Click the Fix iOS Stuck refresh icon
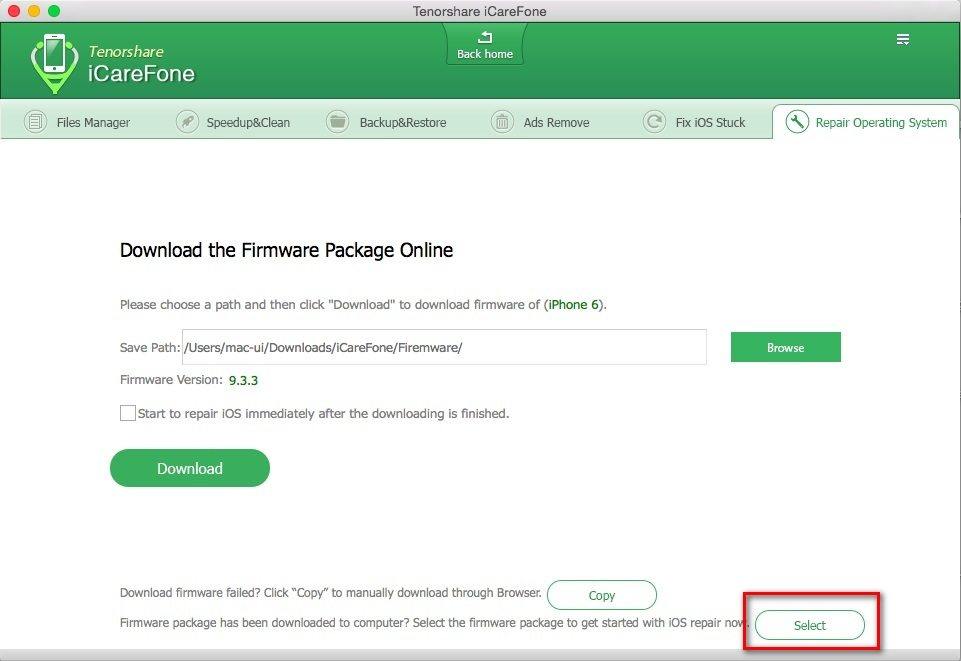The image size is (961, 661). coord(654,121)
